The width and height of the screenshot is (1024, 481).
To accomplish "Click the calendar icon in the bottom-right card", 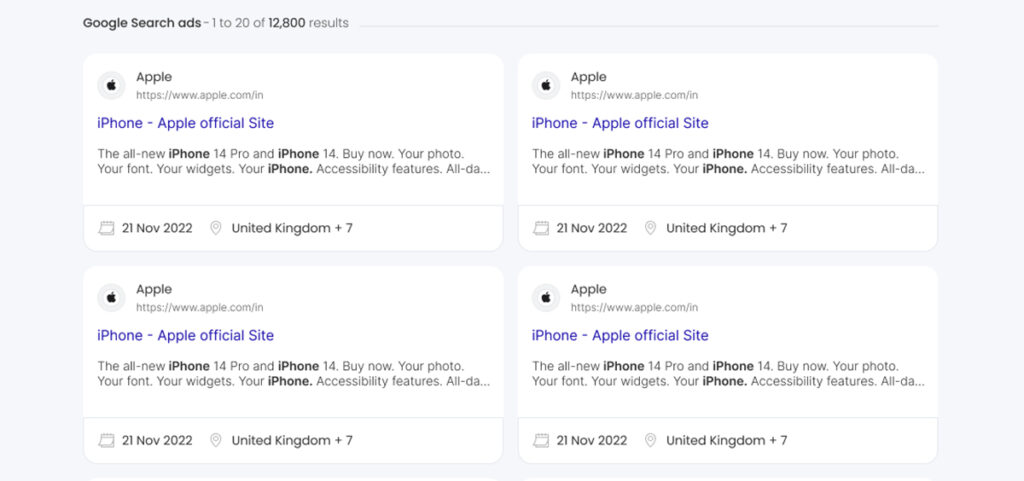I will pyautogui.click(x=541, y=440).
